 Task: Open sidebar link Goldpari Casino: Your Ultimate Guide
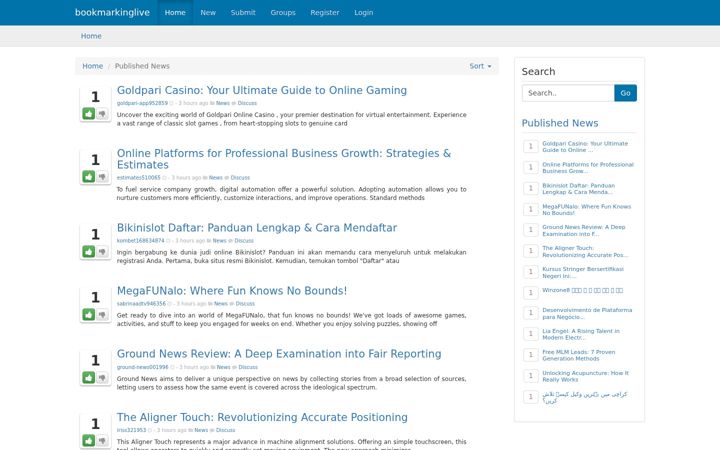pos(585,146)
